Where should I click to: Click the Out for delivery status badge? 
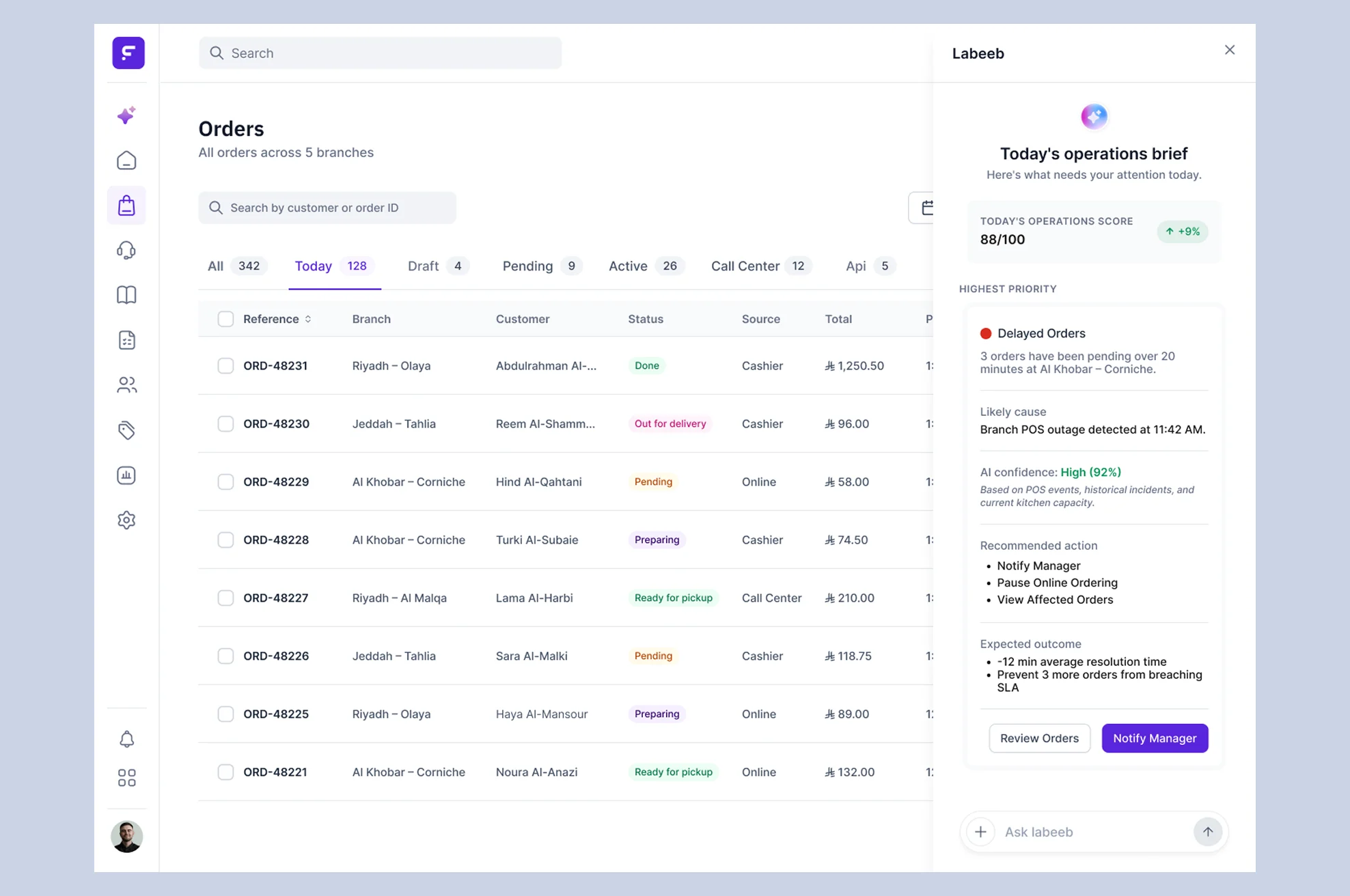coord(670,423)
